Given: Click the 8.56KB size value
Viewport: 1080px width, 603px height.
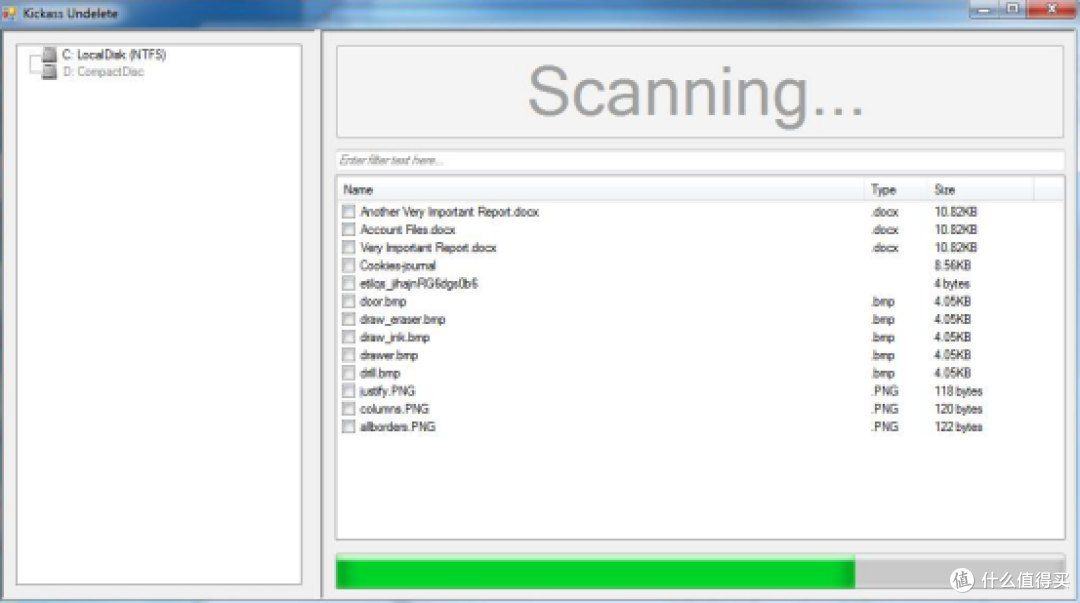Looking at the screenshot, I should click(953, 265).
